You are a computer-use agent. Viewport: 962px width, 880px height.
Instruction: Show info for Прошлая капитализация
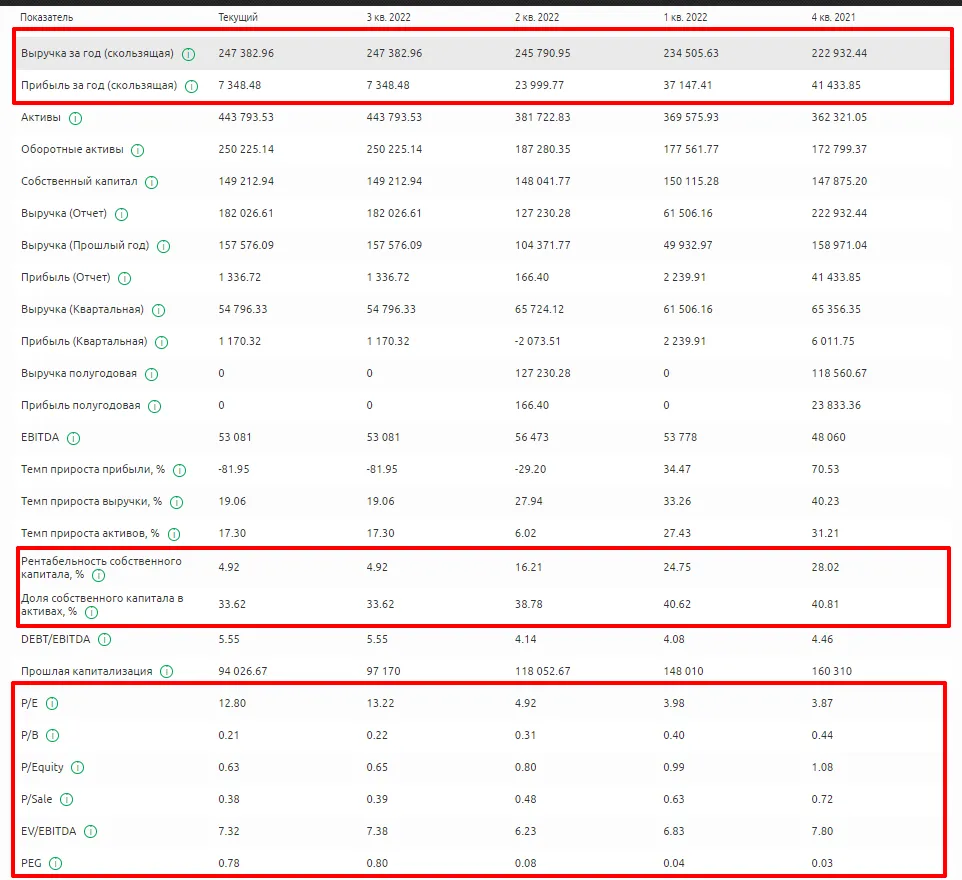click(166, 672)
